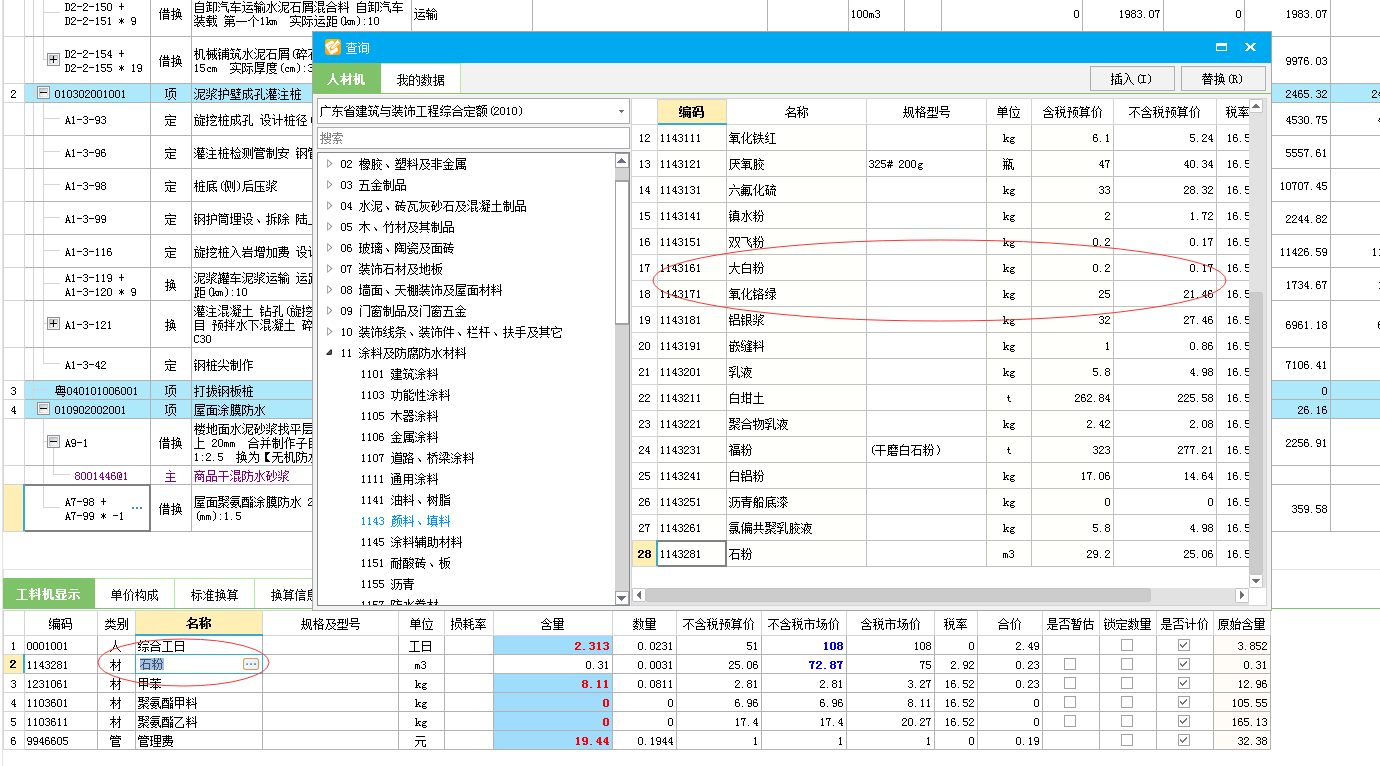
Task: Switch to the 我的数据 tab
Action: (420, 79)
